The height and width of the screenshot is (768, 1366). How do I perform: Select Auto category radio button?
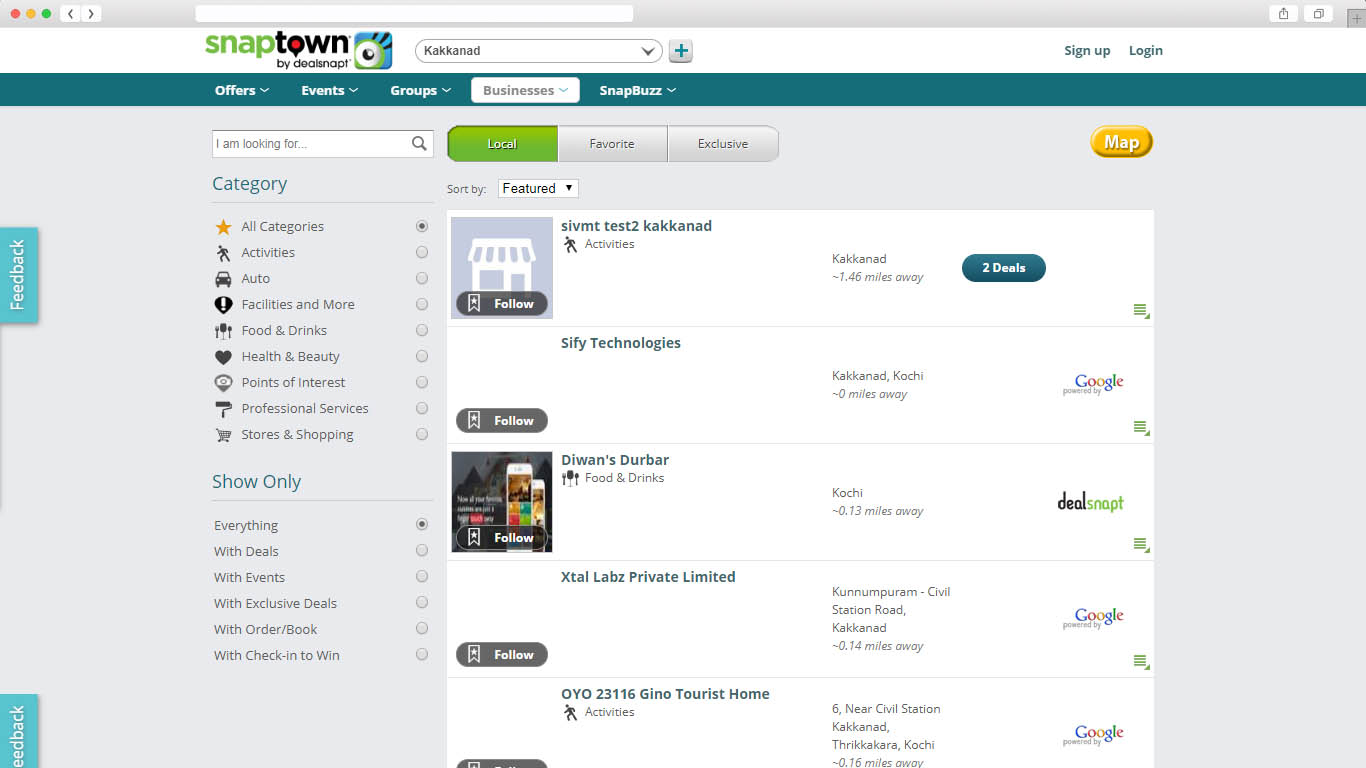[x=422, y=279]
